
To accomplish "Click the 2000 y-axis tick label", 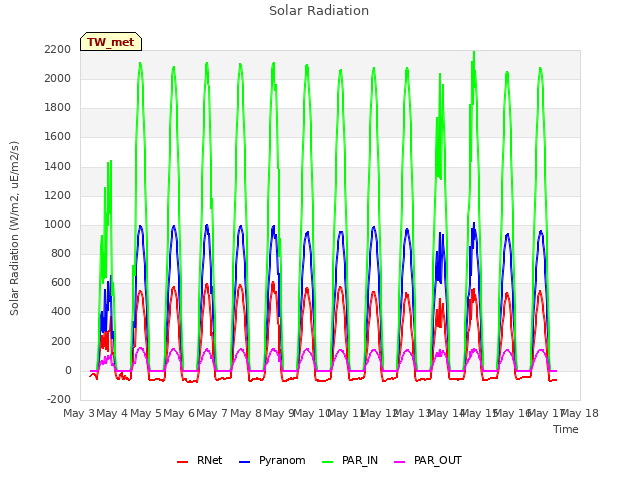I will point(58,78).
